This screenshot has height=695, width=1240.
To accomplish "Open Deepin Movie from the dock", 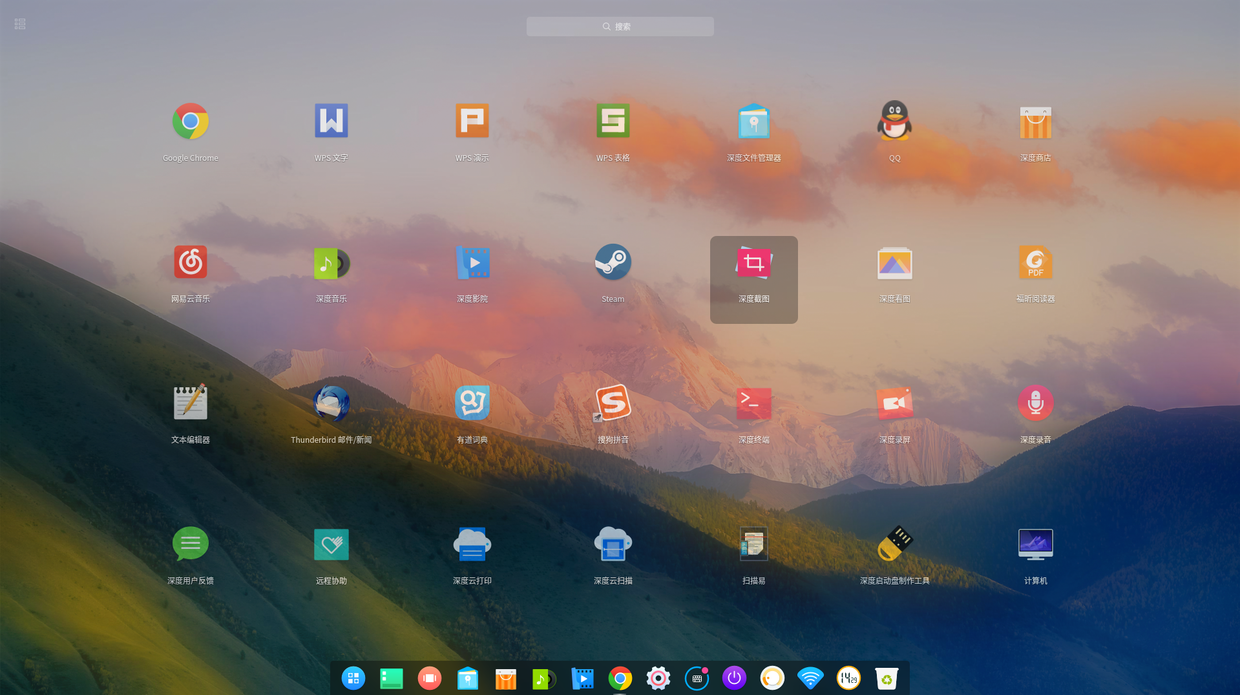I will 582,679.
